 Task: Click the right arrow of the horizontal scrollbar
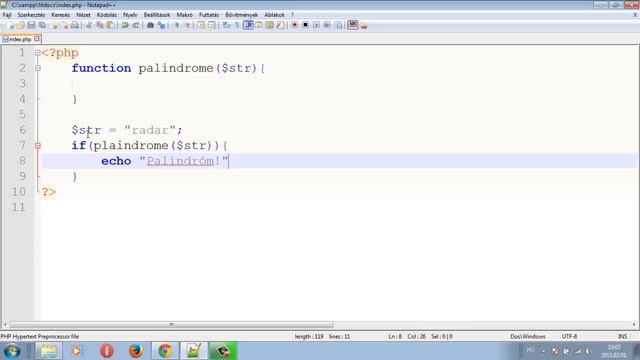pyautogui.click(x=634, y=324)
